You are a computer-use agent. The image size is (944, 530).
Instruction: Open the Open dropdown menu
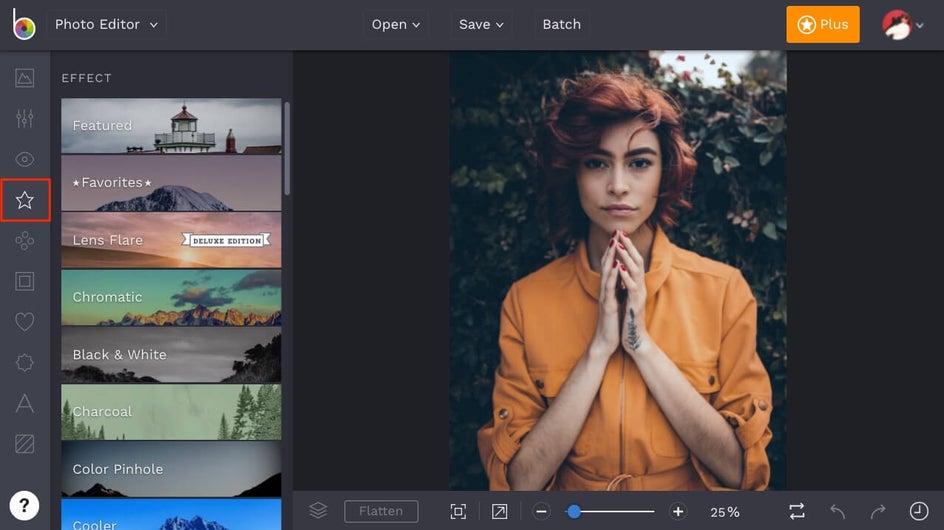(396, 24)
